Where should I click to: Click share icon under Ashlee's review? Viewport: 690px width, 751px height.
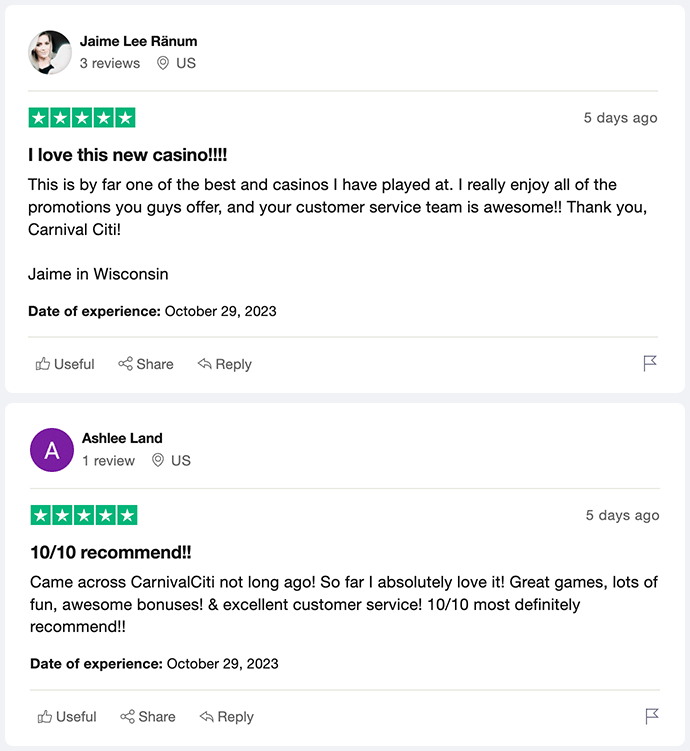(x=127, y=717)
